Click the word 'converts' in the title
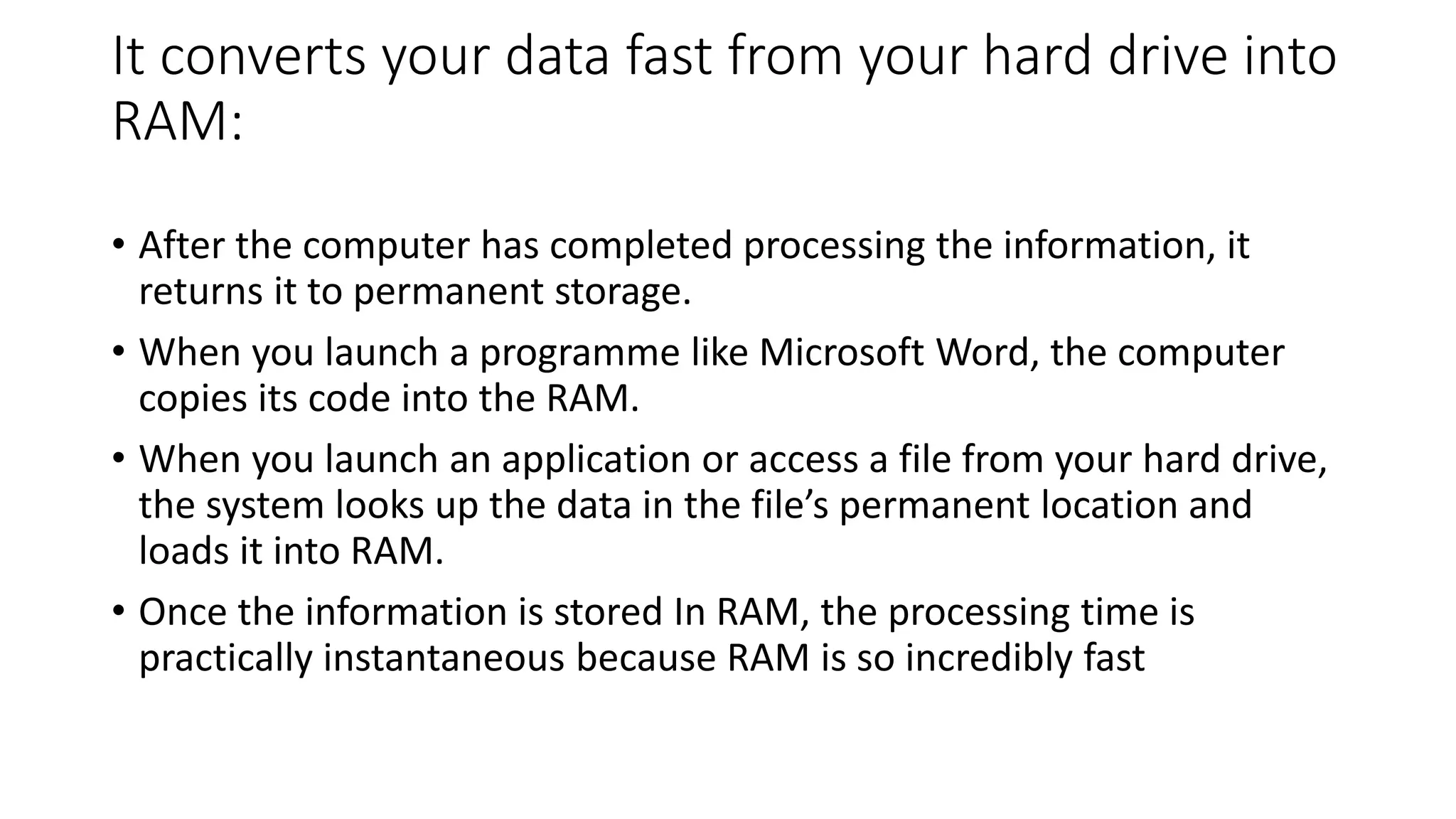 [x=263, y=58]
